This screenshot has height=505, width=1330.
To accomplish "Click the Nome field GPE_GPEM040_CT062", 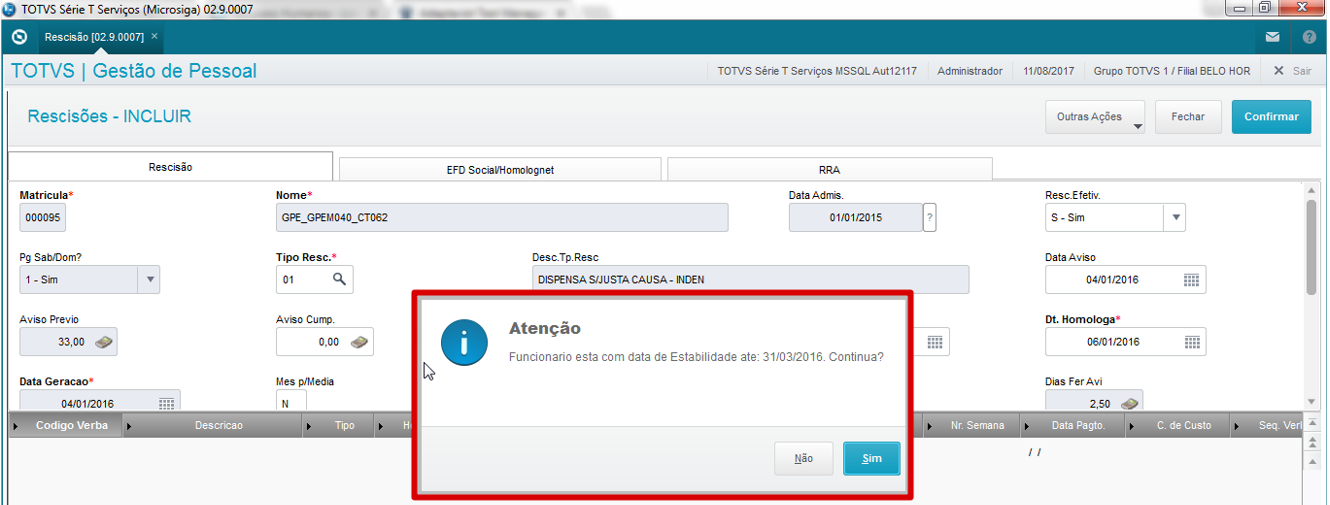I will click(502, 218).
